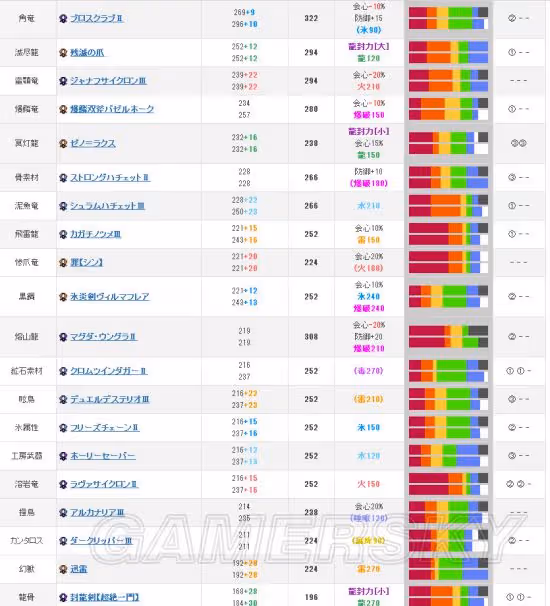550x606 pixels.
Task: Click the sharpness bar in the ブロスクラブII row
Action: tap(448, 18)
